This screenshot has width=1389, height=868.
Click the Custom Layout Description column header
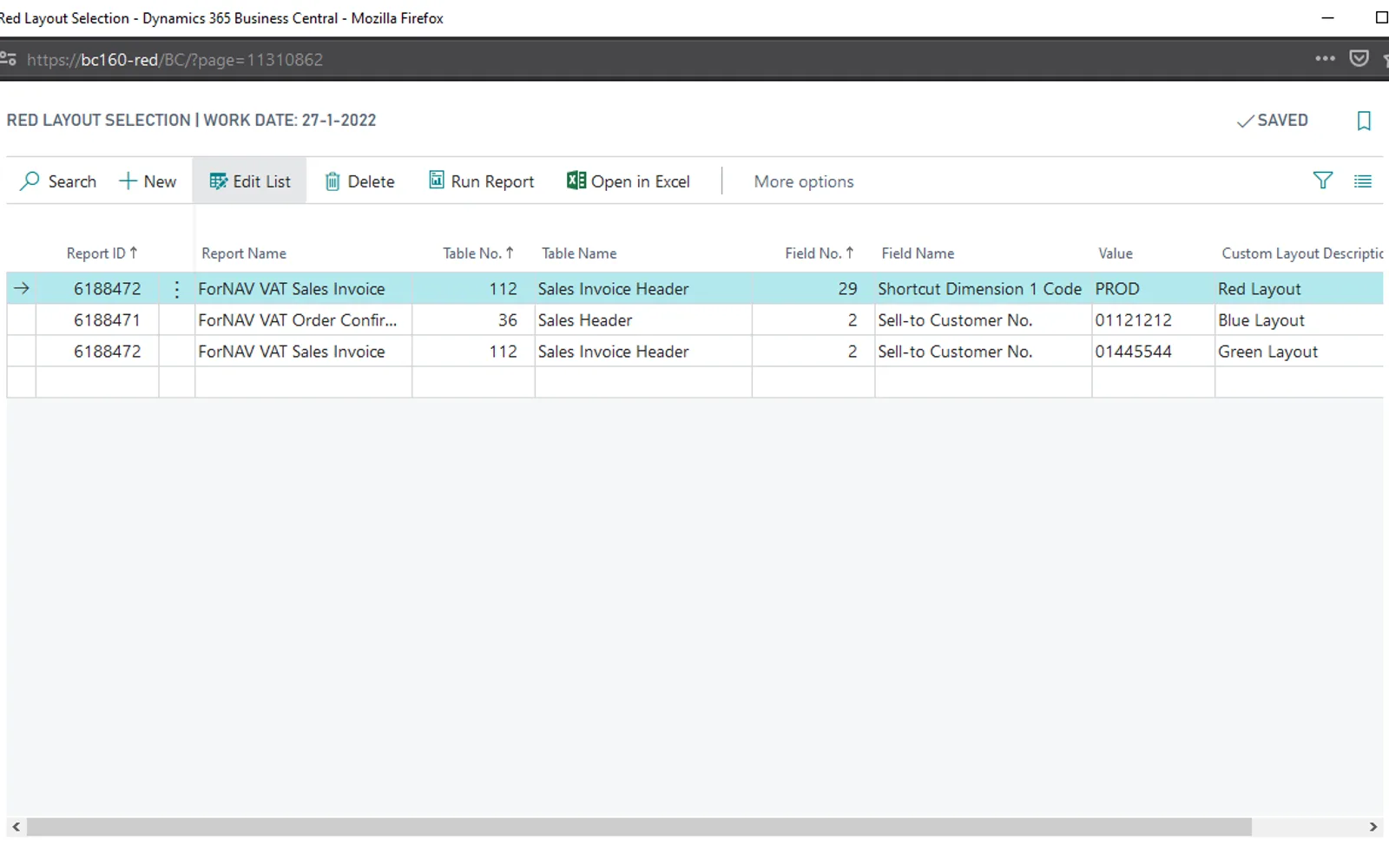(x=1301, y=253)
